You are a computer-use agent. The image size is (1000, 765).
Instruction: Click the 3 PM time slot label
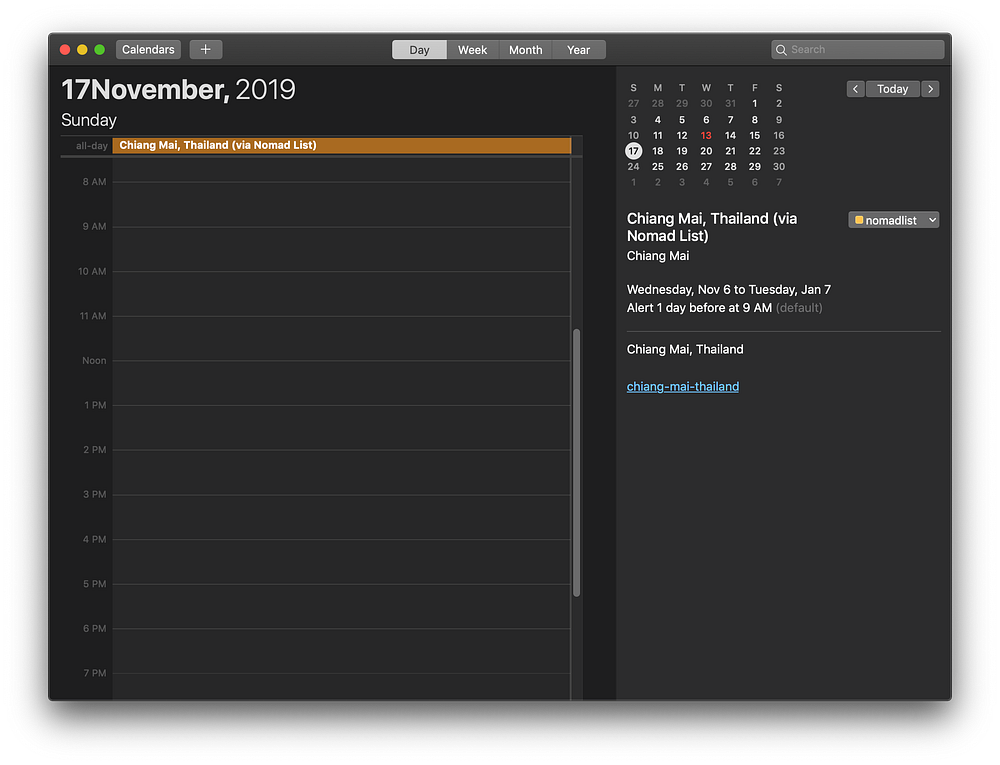[94, 495]
